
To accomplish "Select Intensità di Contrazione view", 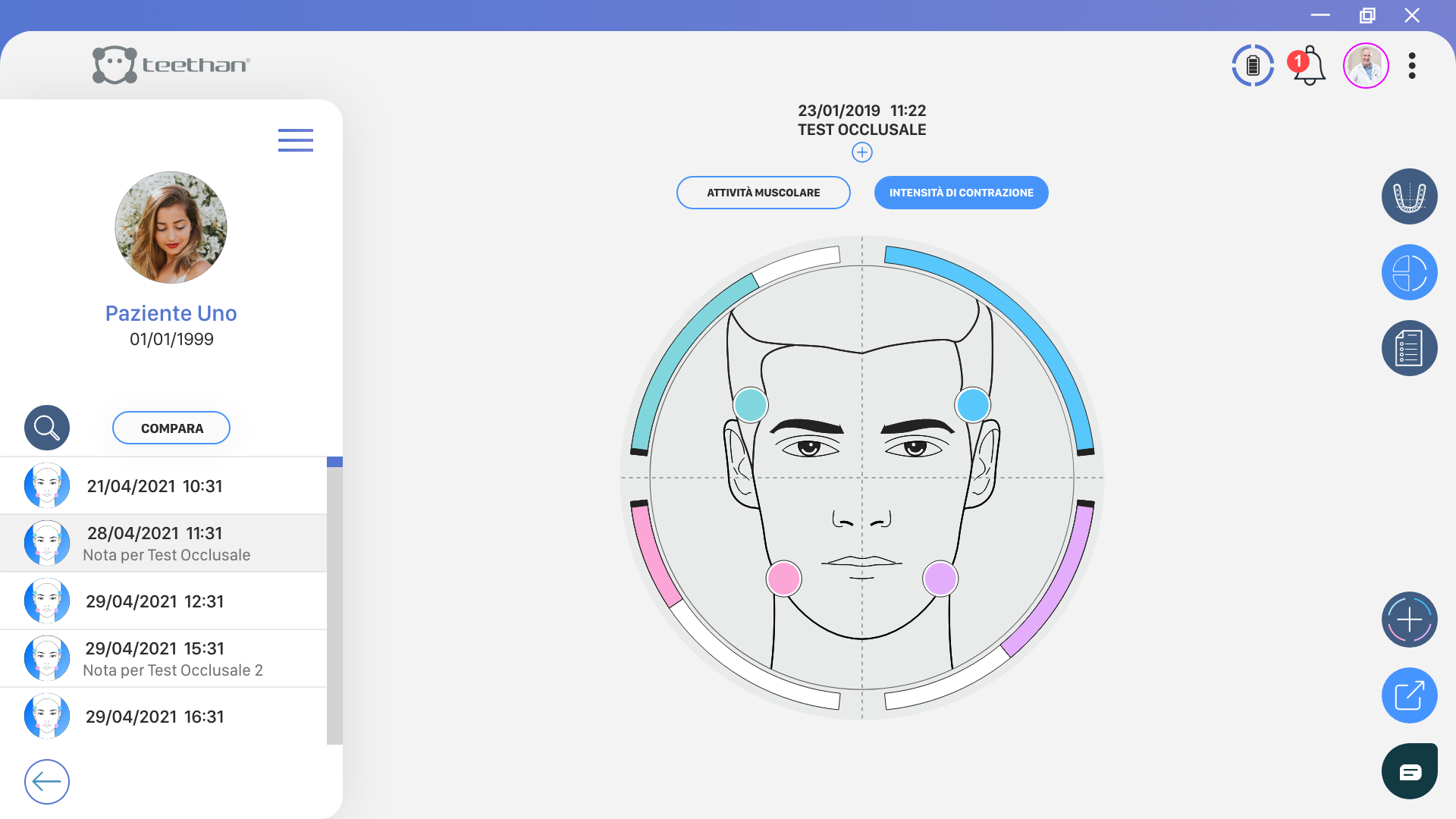I will tap(961, 193).
